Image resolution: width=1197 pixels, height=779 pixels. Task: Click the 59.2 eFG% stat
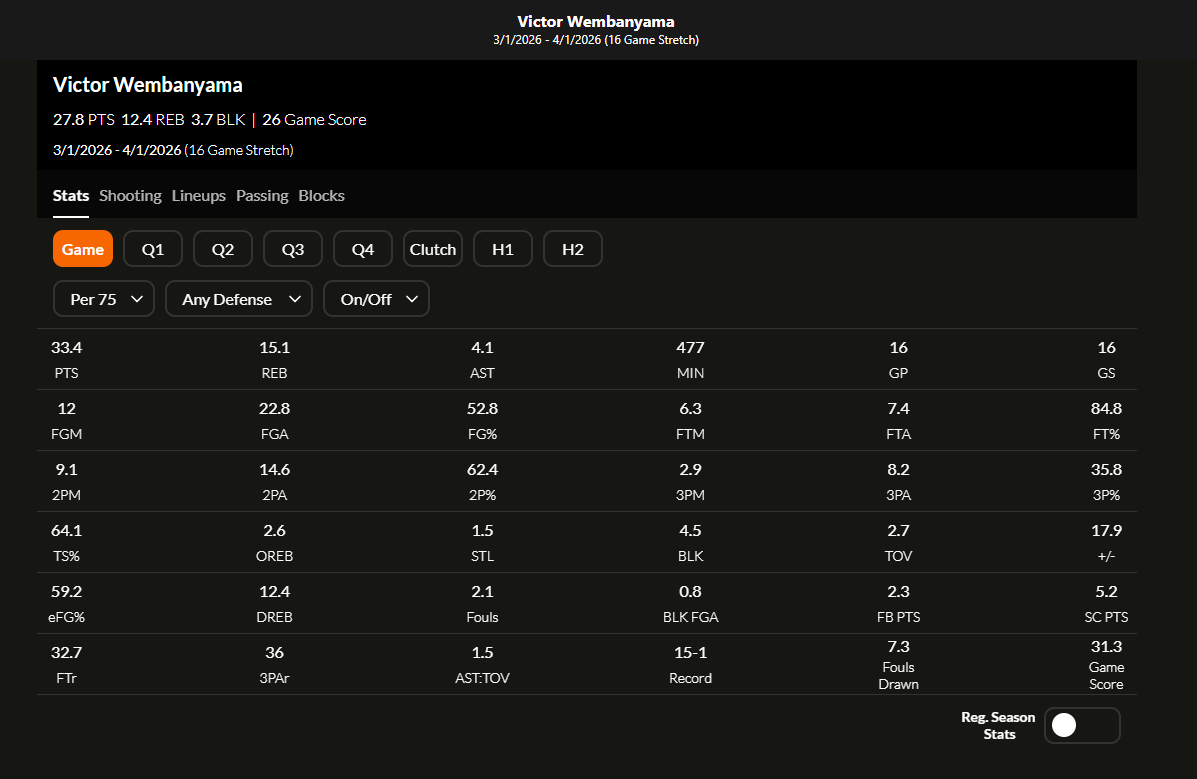66,604
